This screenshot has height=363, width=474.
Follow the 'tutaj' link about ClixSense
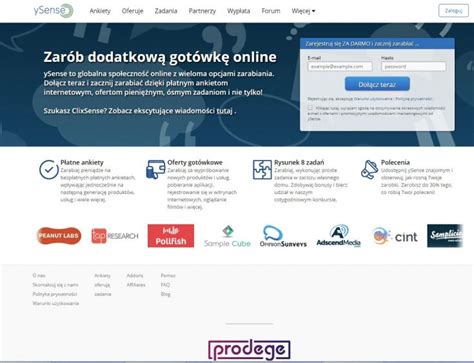[224, 111]
